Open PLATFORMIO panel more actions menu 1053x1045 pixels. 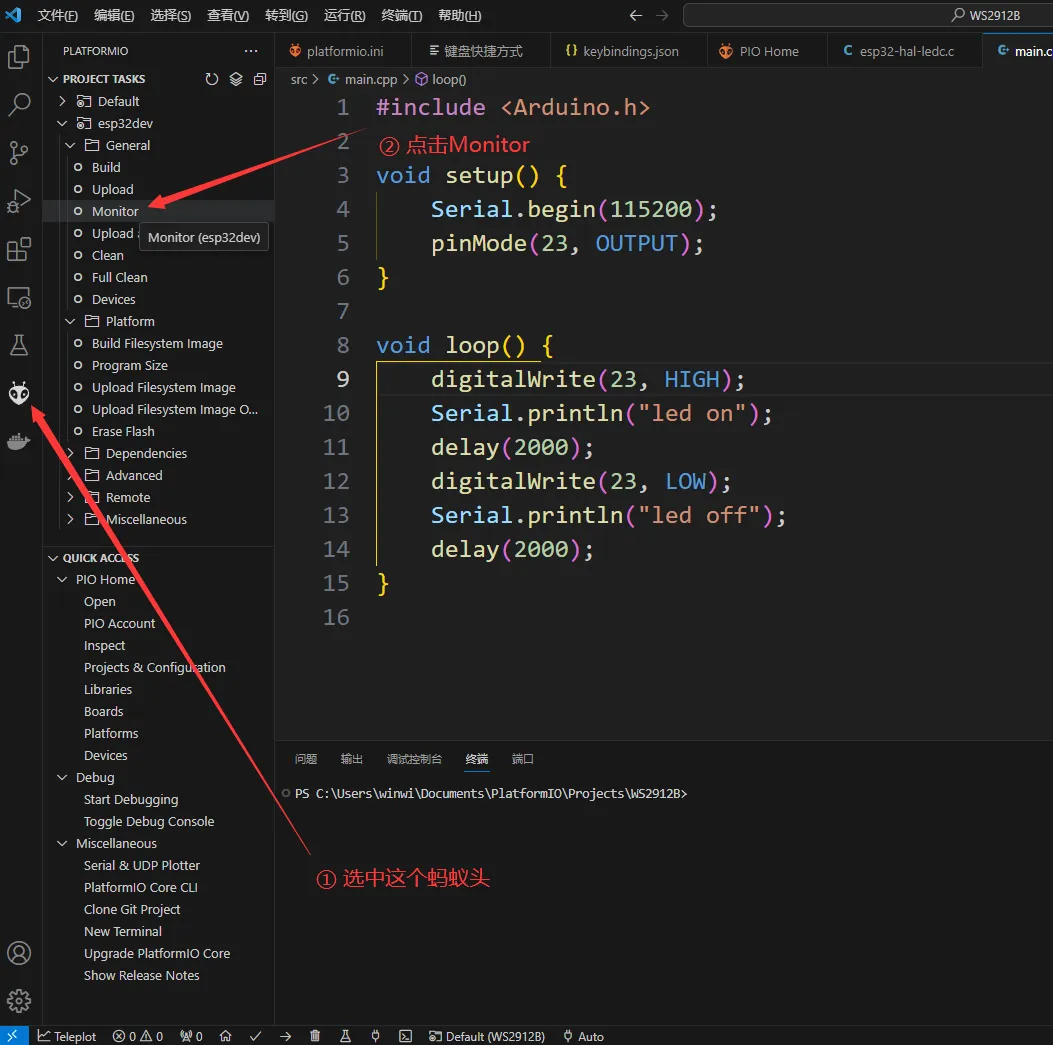click(x=251, y=51)
